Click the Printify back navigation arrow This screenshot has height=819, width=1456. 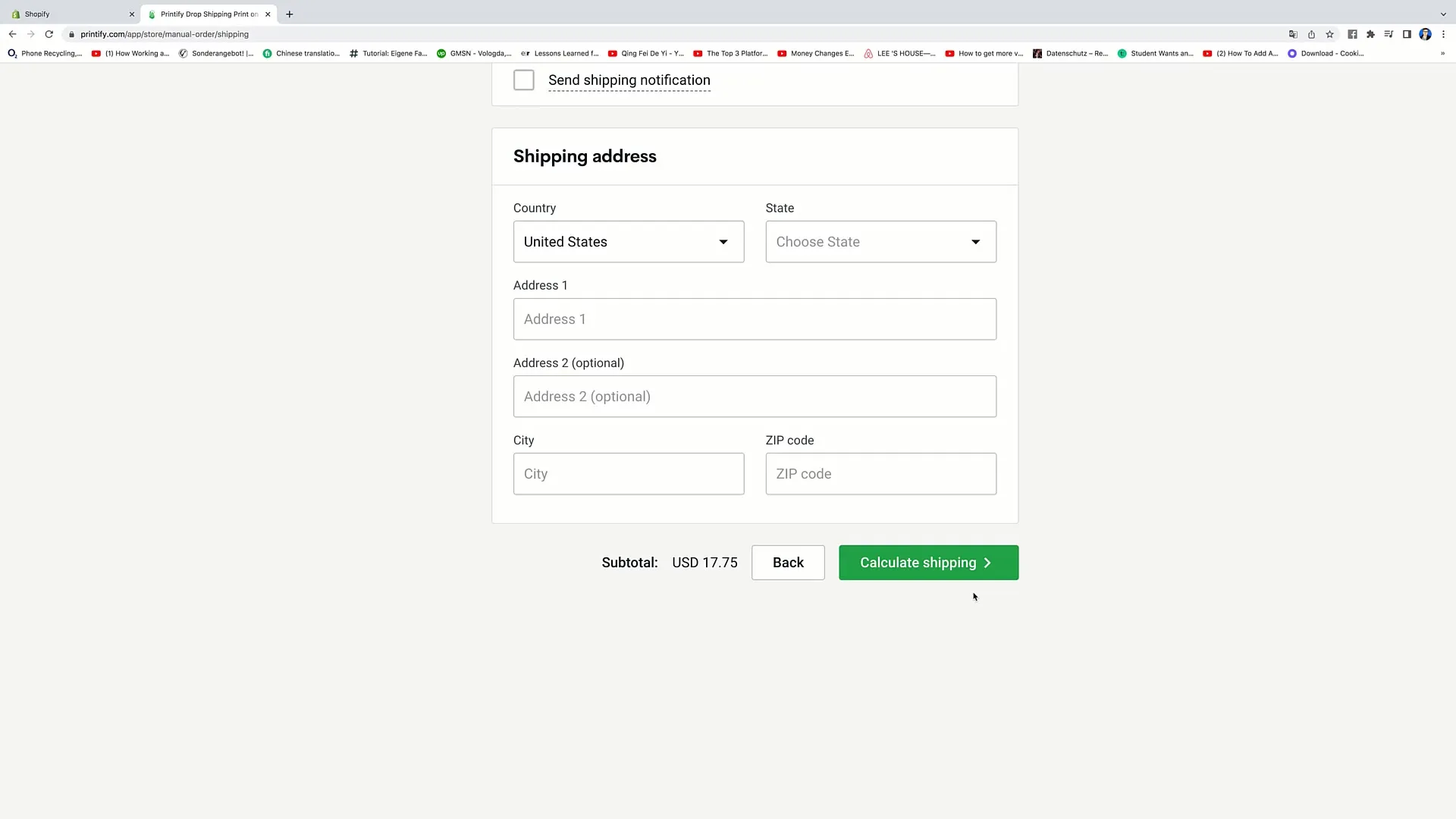[788, 562]
